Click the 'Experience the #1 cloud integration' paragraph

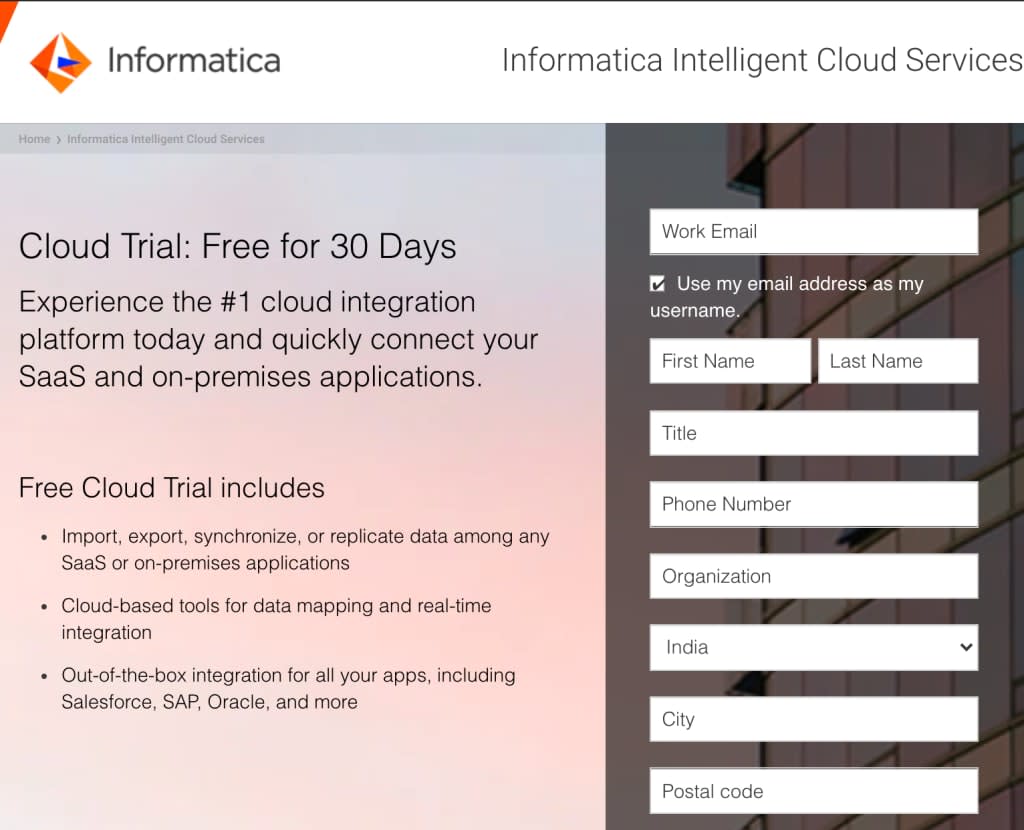[x=278, y=340]
